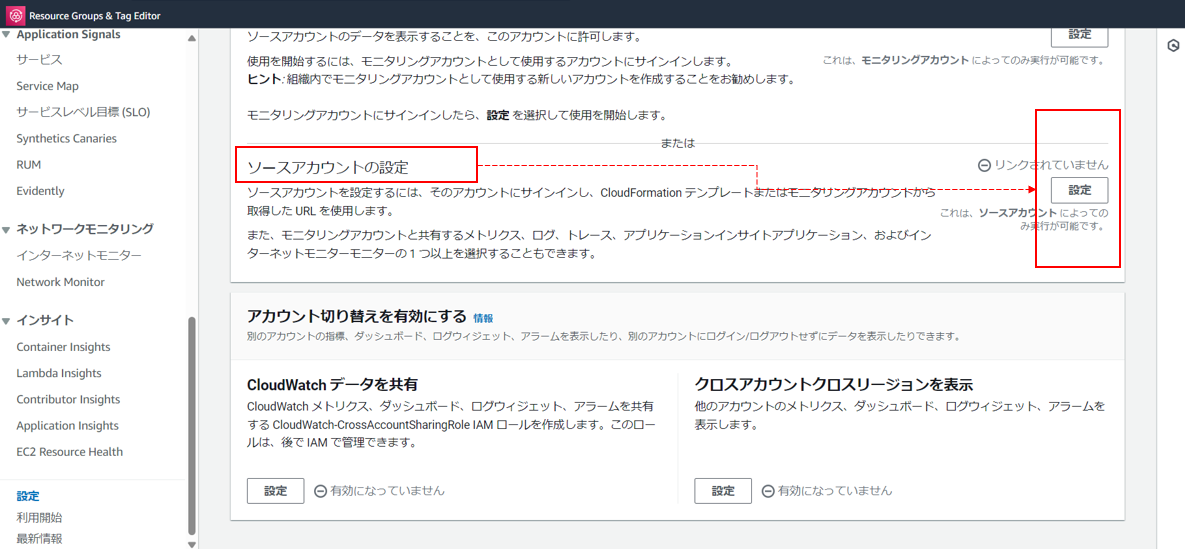Select RUM in the navigation
Viewport: 1185px width, 549px height.
click(x=29, y=164)
